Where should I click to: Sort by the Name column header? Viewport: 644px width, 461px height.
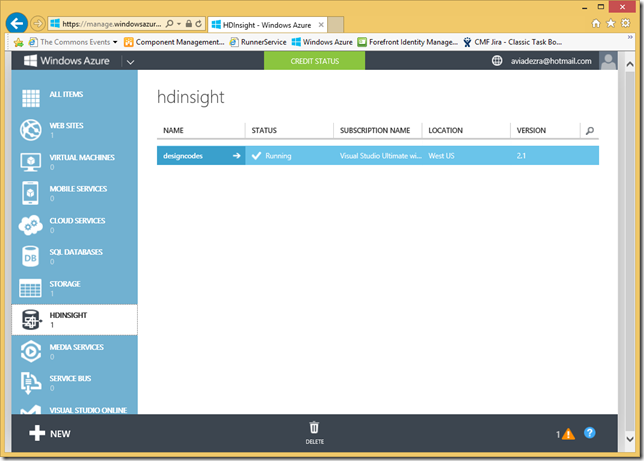(x=173, y=130)
